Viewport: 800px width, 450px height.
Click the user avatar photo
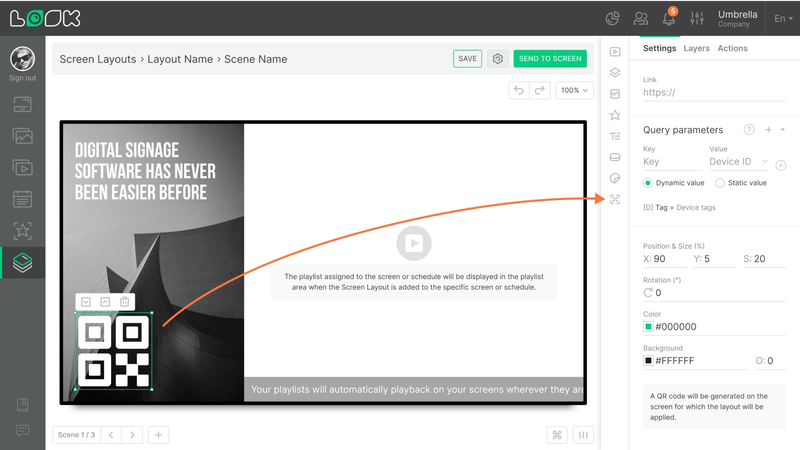pyautogui.click(x=22, y=59)
